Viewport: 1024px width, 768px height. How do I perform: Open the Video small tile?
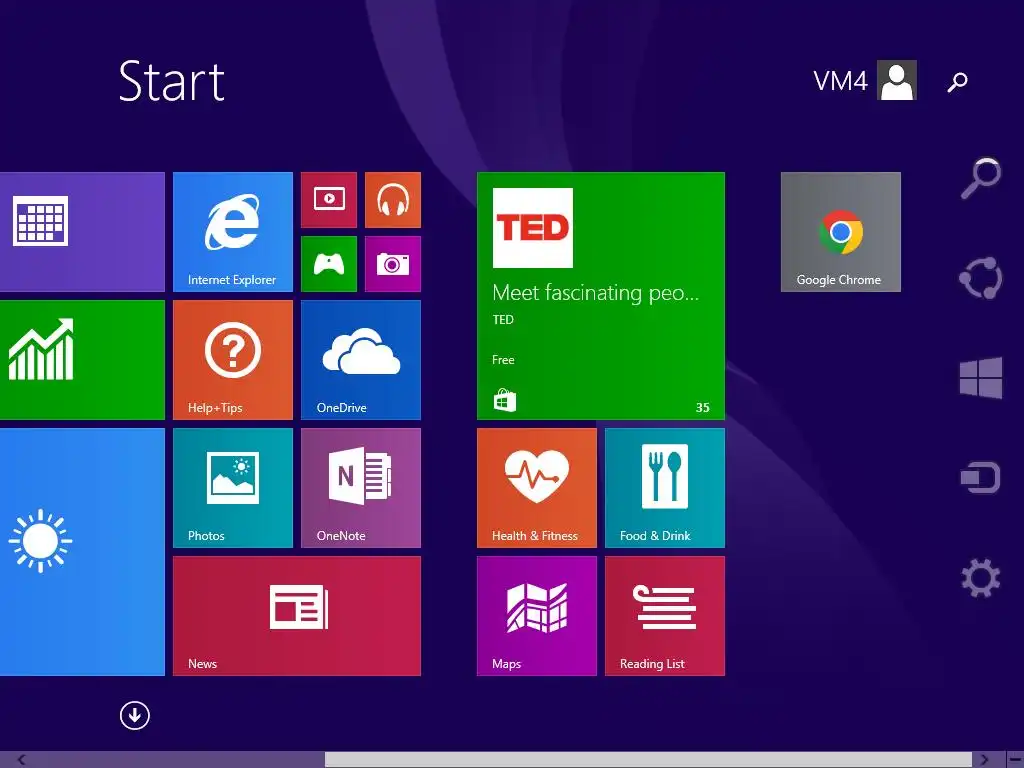pyautogui.click(x=329, y=200)
